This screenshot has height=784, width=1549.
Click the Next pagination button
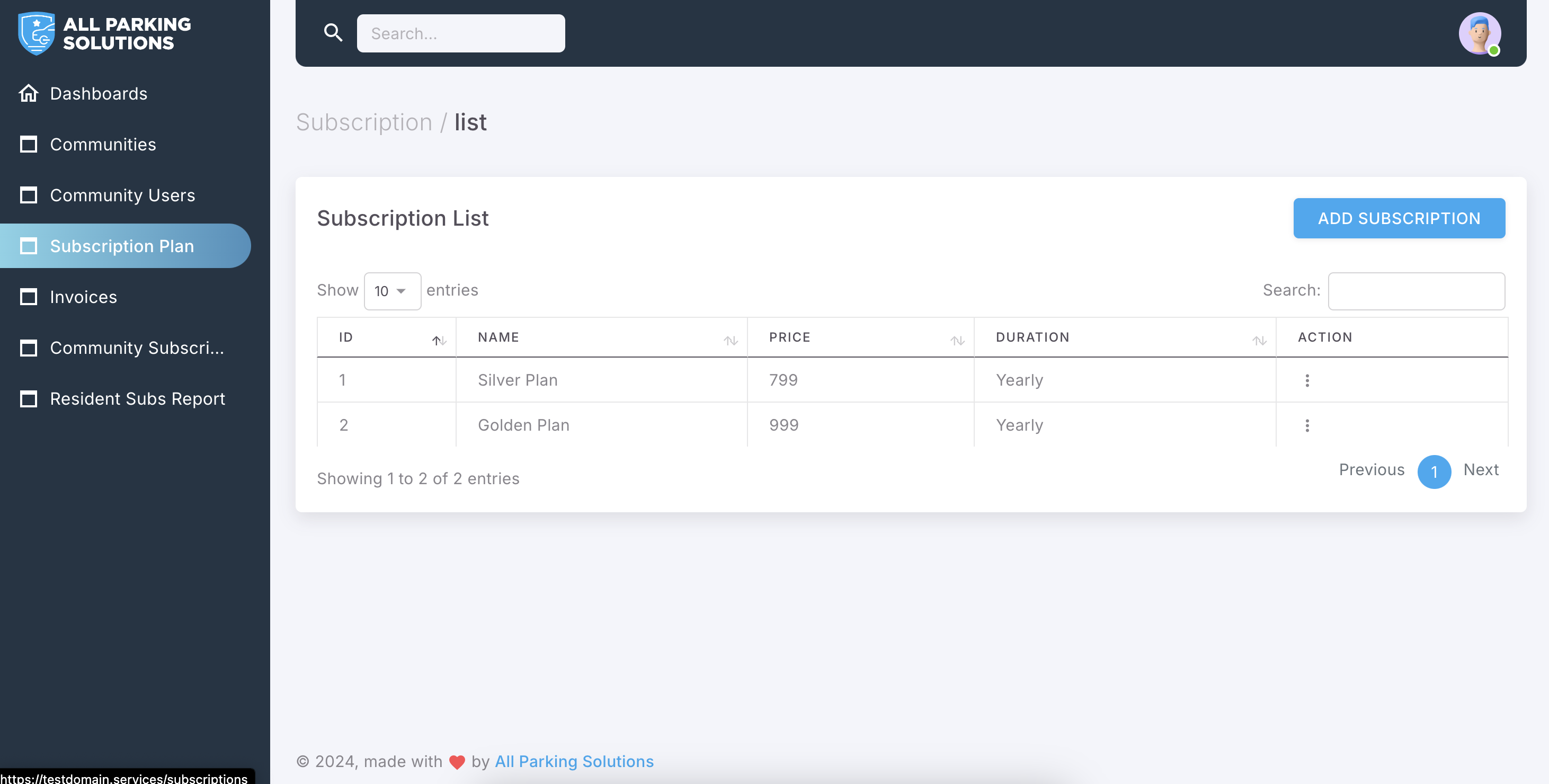pyautogui.click(x=1481, y=469)
